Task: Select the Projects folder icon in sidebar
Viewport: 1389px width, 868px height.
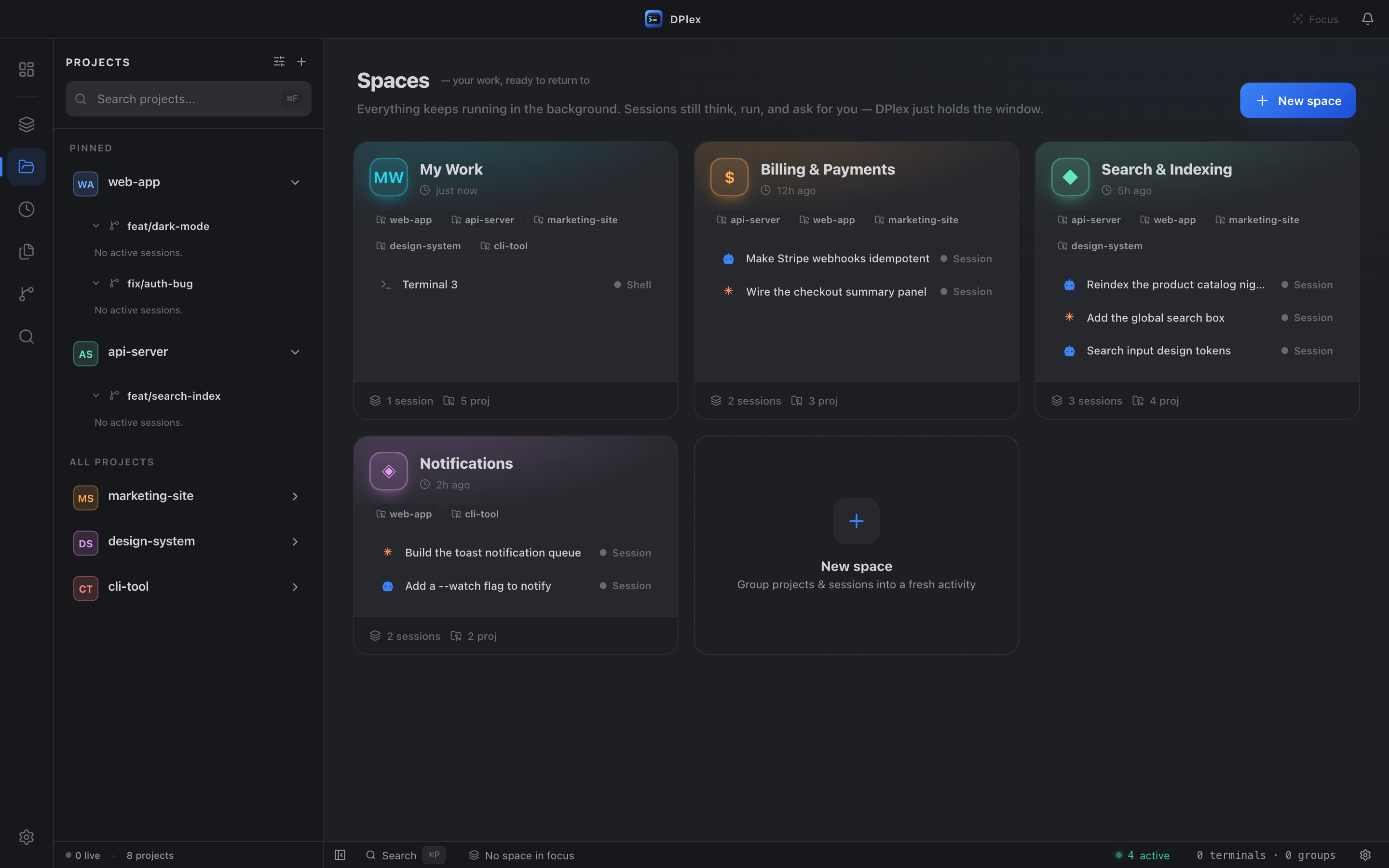Action: (x=27, y=166)
